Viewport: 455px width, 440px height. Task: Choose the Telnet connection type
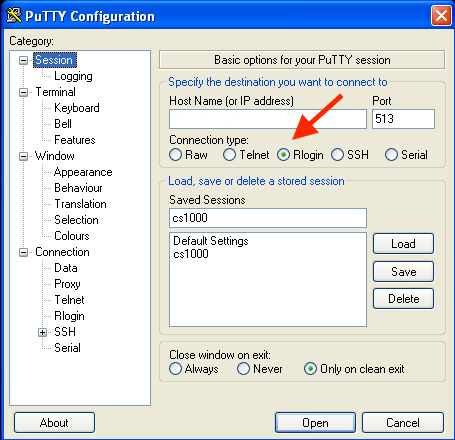click(229, 155)
